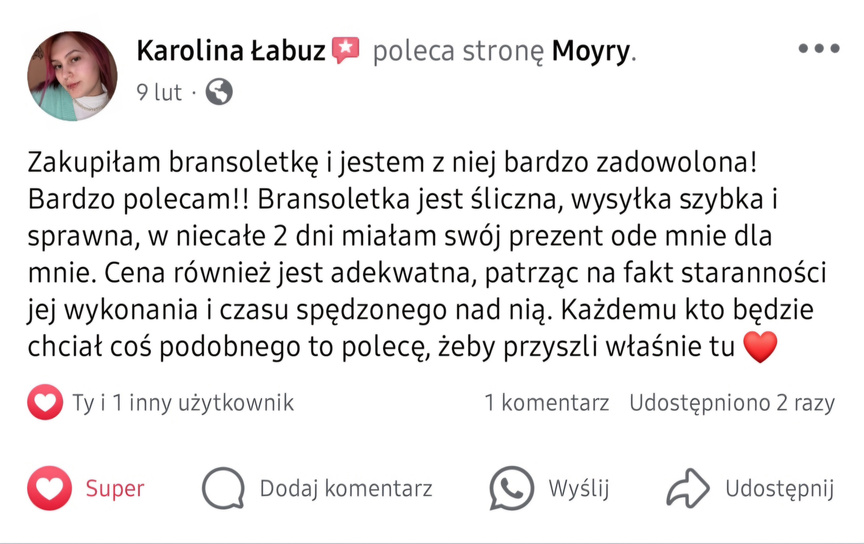The image size is (864, 544).
Task: Open Karolina Łabuz's profile via her name
Action: click(231, 51)
